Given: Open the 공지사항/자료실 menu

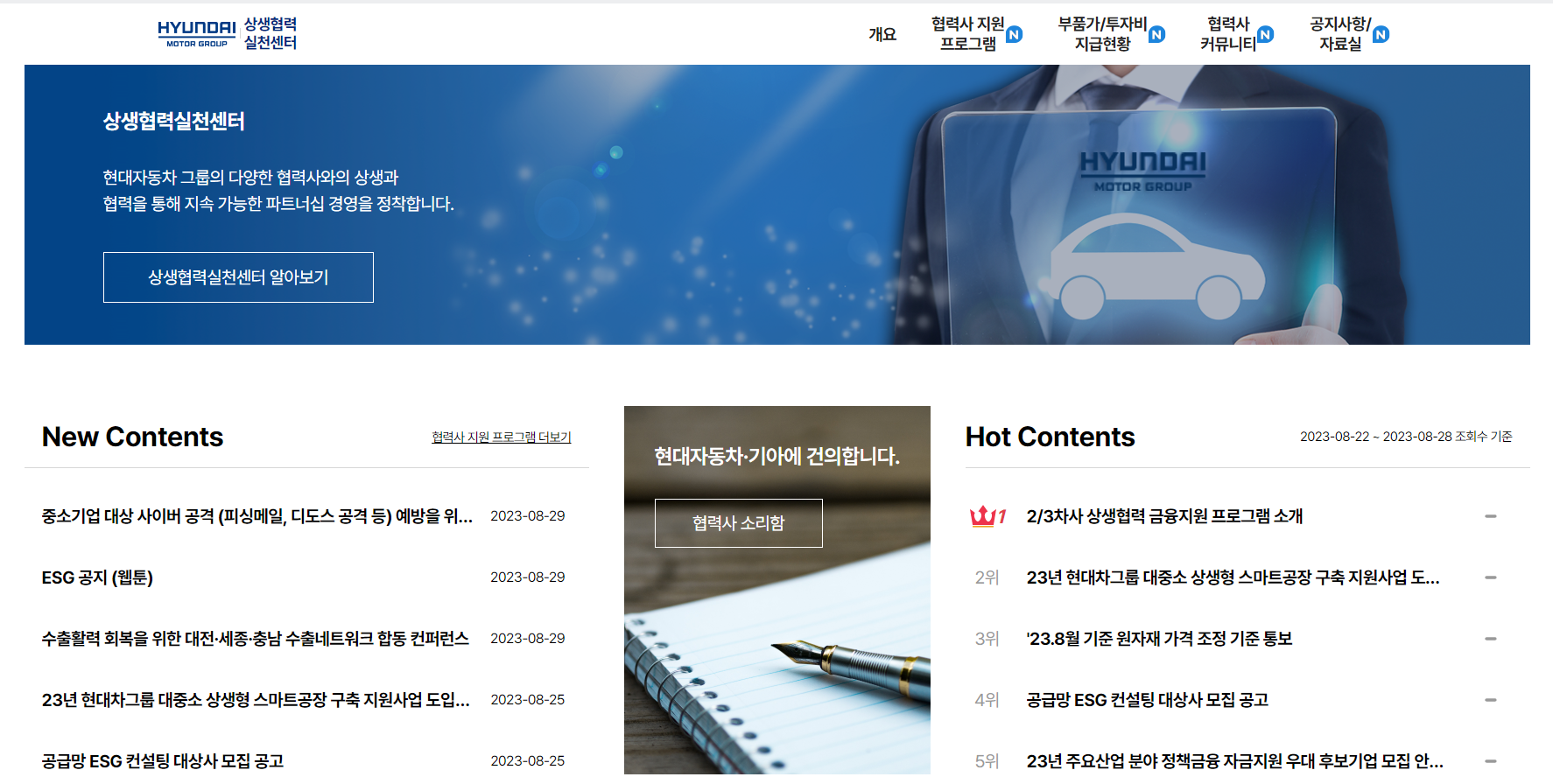Looking at the screenshot, I should tap(1340, 34).
